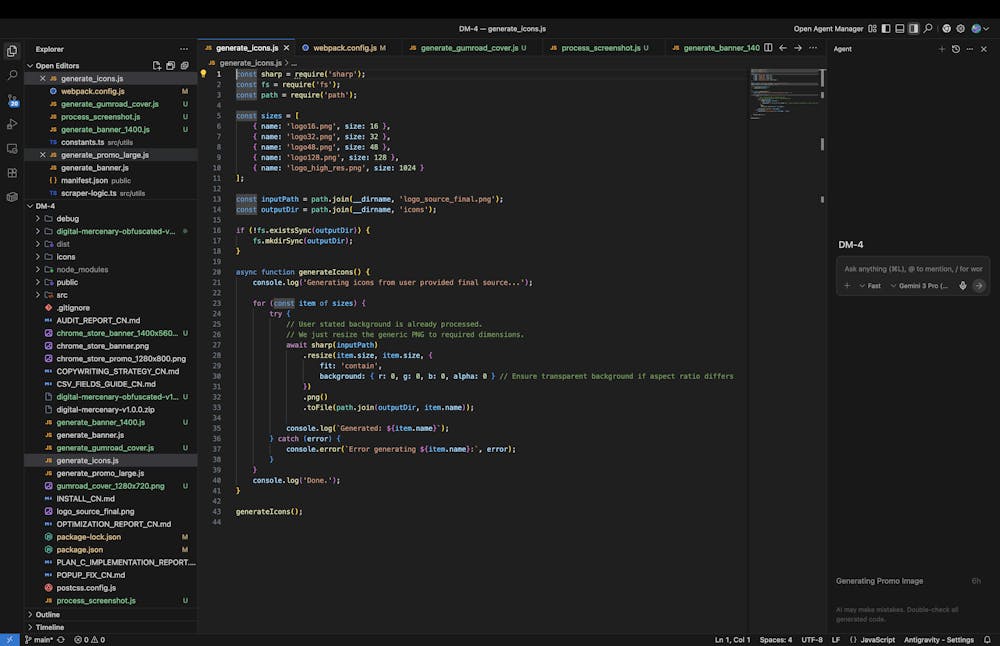The width and height of the screenshot is (1000, 646).
Task: Show agent conversation history
Action: pos(956,49)
